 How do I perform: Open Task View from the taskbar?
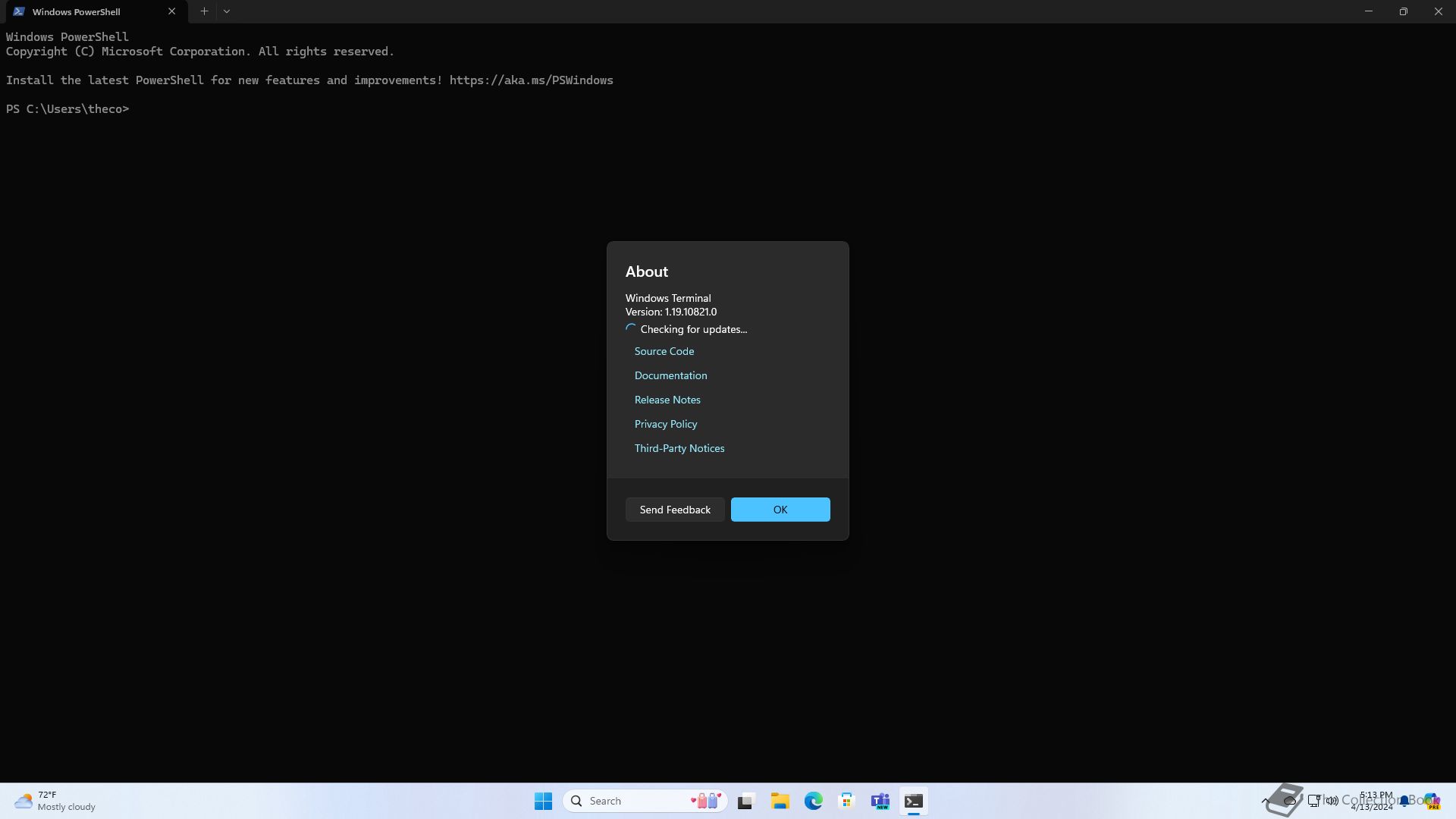(x=746, y=801)
